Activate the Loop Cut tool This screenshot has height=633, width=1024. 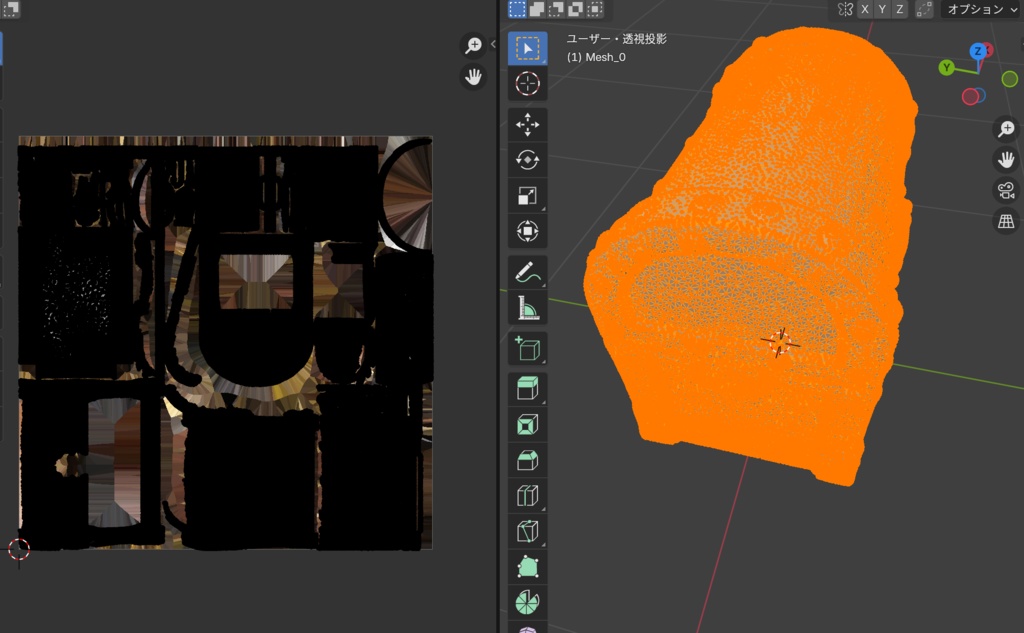[x=528, y=495]
